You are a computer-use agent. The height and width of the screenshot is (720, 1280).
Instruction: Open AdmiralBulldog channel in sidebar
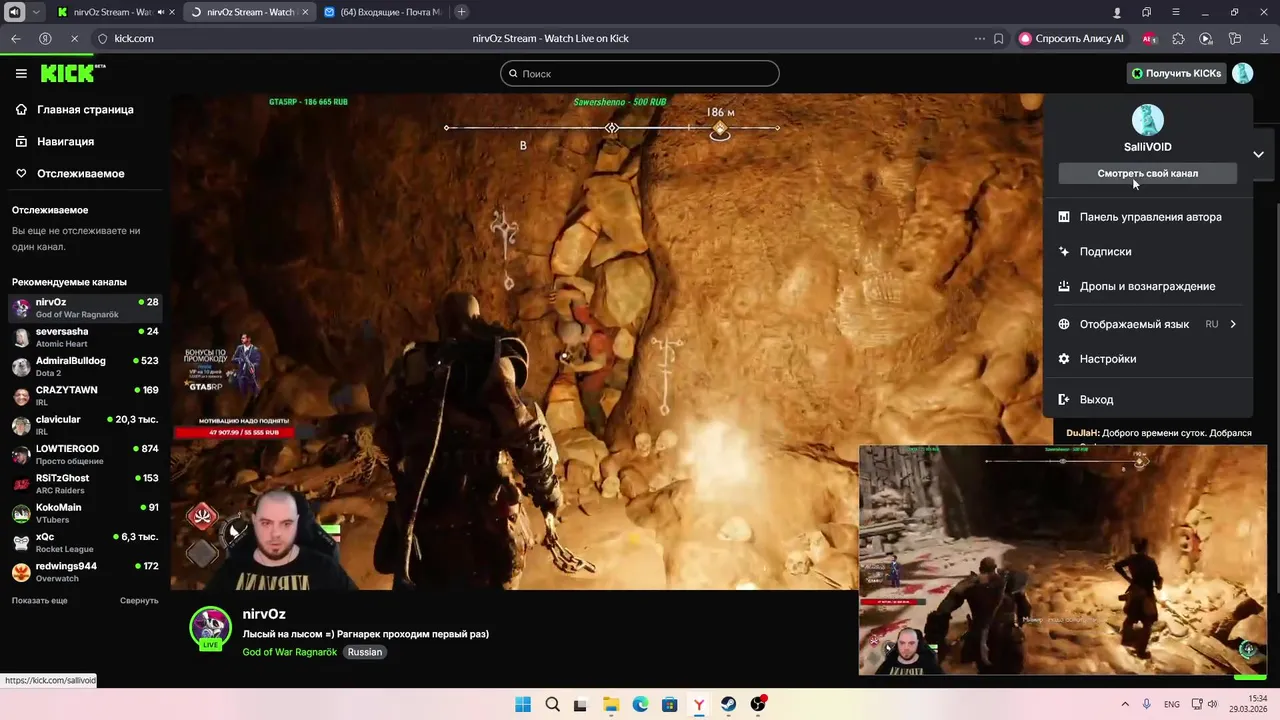[85, 366]
